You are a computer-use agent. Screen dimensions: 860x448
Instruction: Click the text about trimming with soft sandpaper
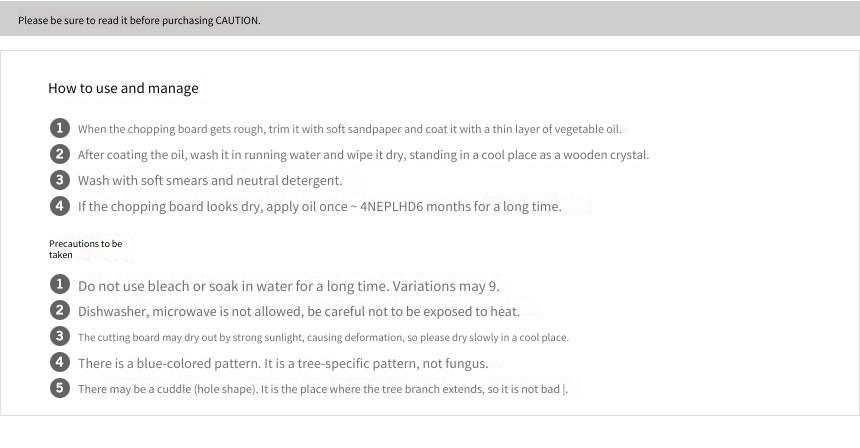coord(350,129)
